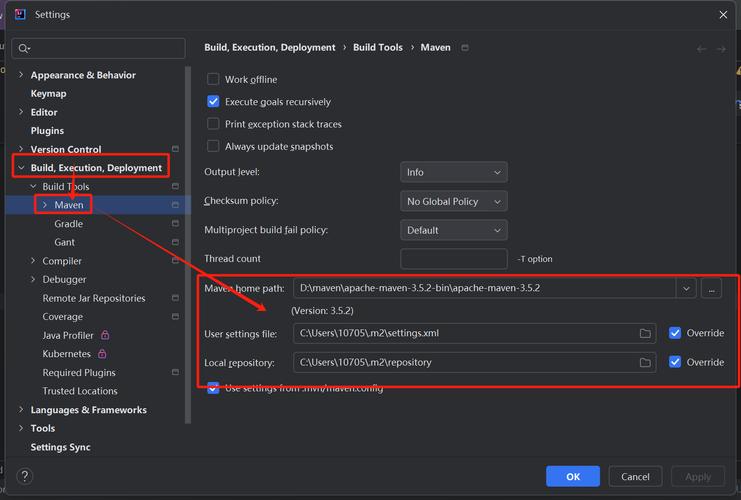This screenshot has width=741, height=500.
Task: Navigate forward using the right arrow icon
Action: pos(721,48)
